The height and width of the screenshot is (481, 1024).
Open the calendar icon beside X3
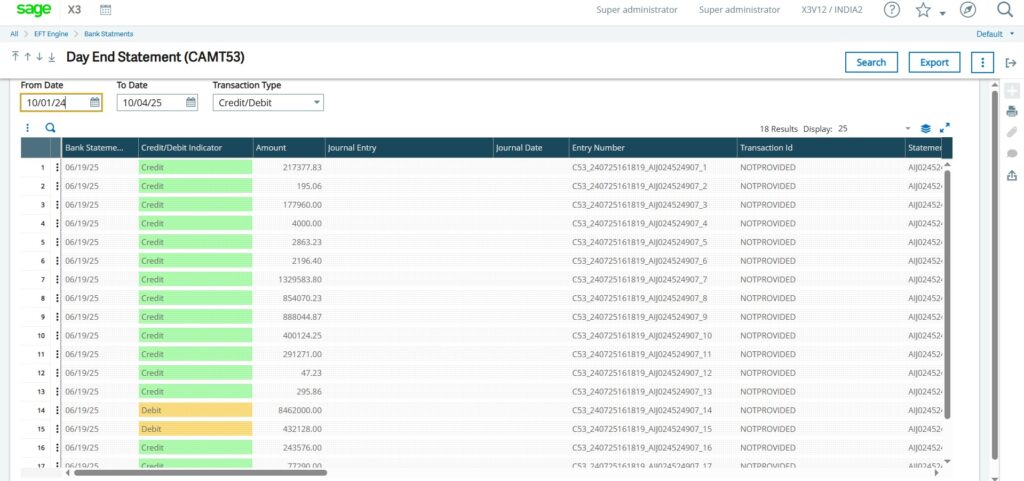coord(106,10)
